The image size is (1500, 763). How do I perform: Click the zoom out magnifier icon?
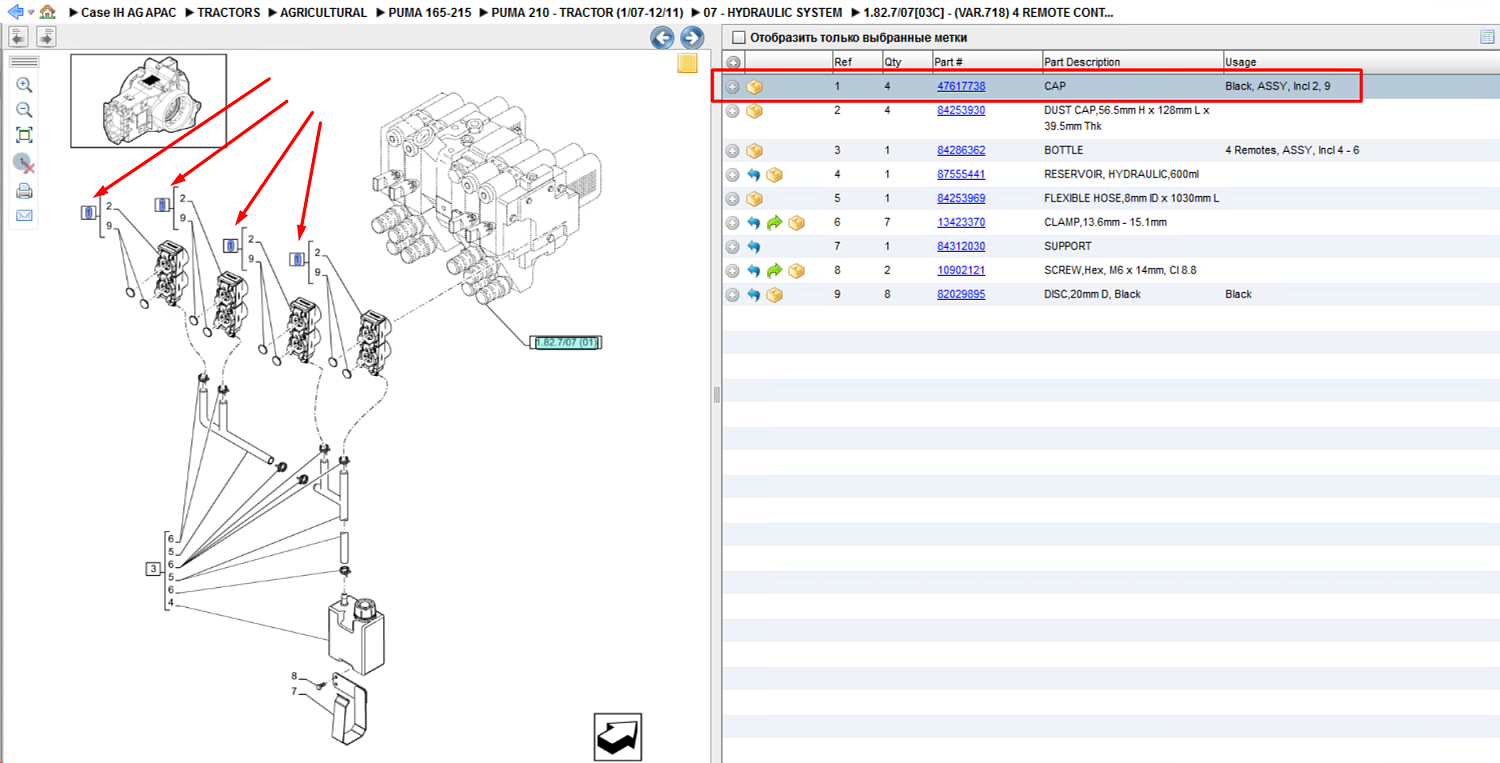tap(25, 110)
